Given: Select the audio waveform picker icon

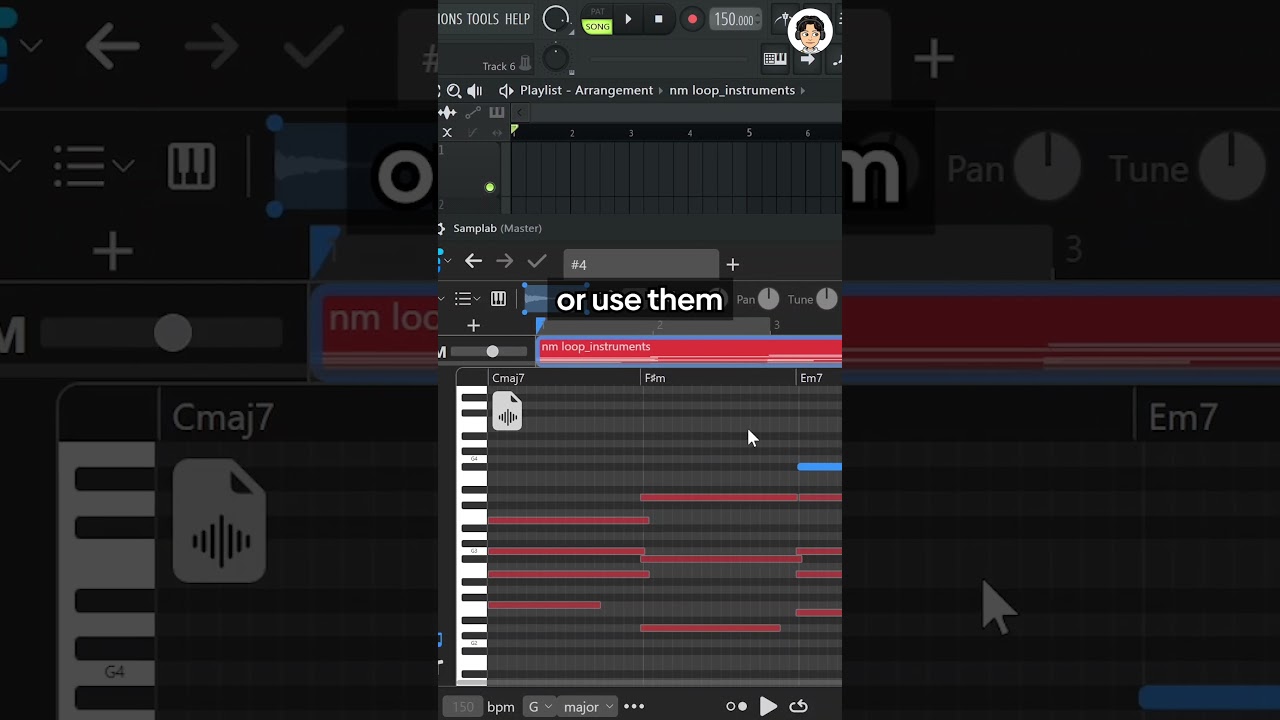Looking at the screenshot, I should coord(448,113).
